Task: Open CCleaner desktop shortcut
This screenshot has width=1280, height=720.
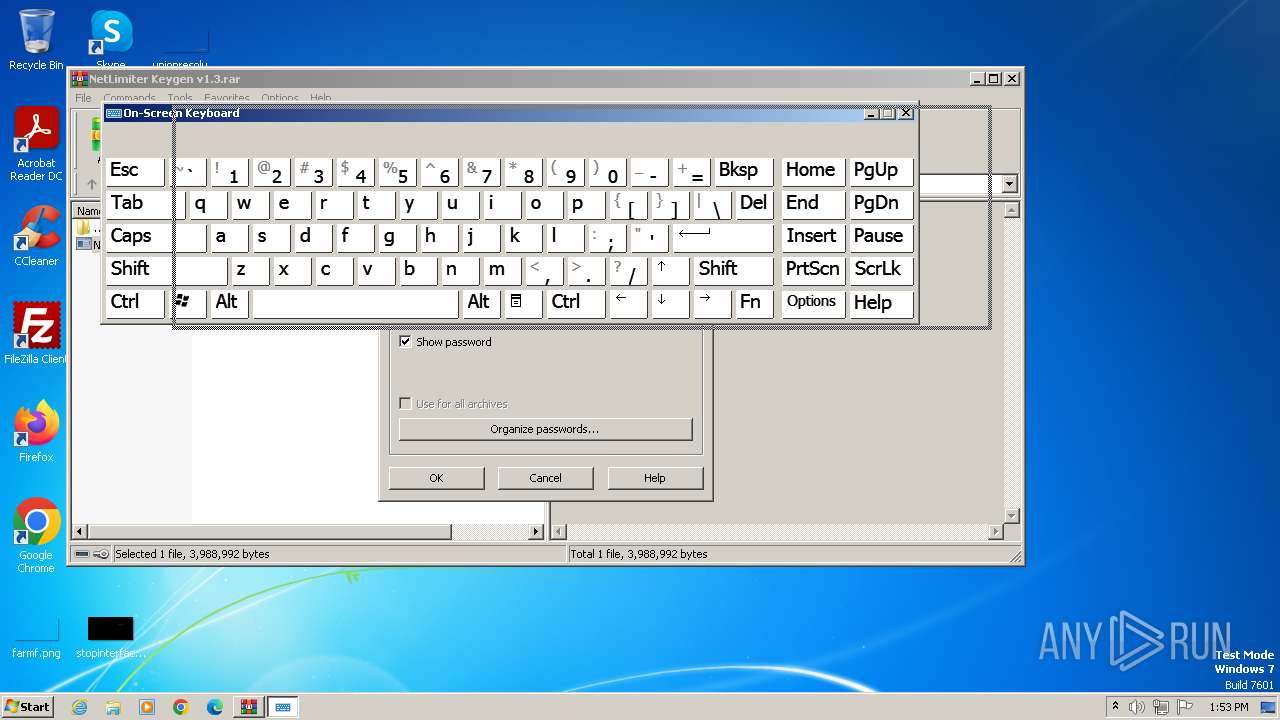Action: (36, 236)
